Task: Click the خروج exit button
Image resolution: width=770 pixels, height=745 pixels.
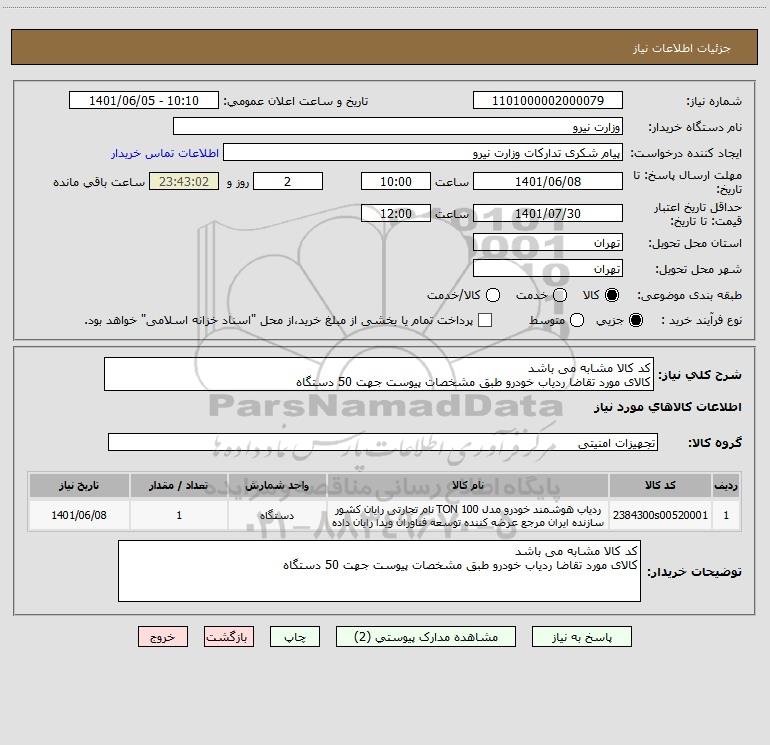Action: (163, 636)
